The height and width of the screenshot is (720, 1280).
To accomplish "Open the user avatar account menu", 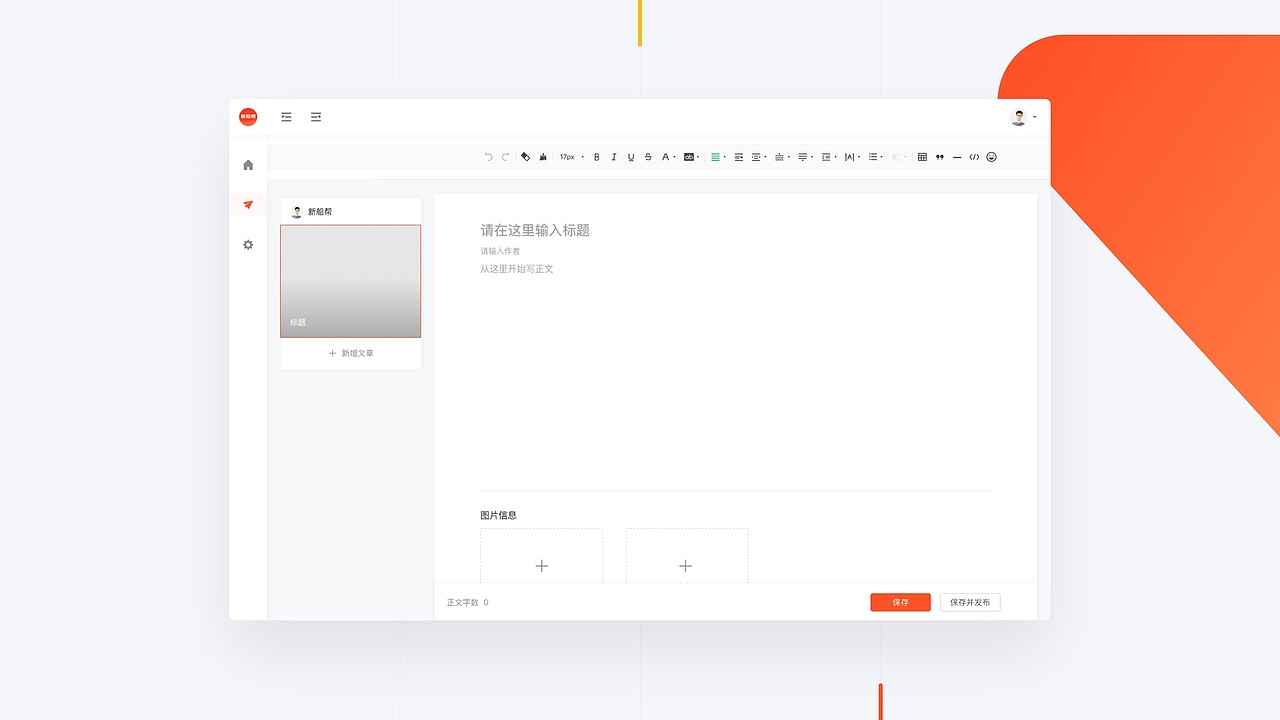I will [x=1023, y=117].
